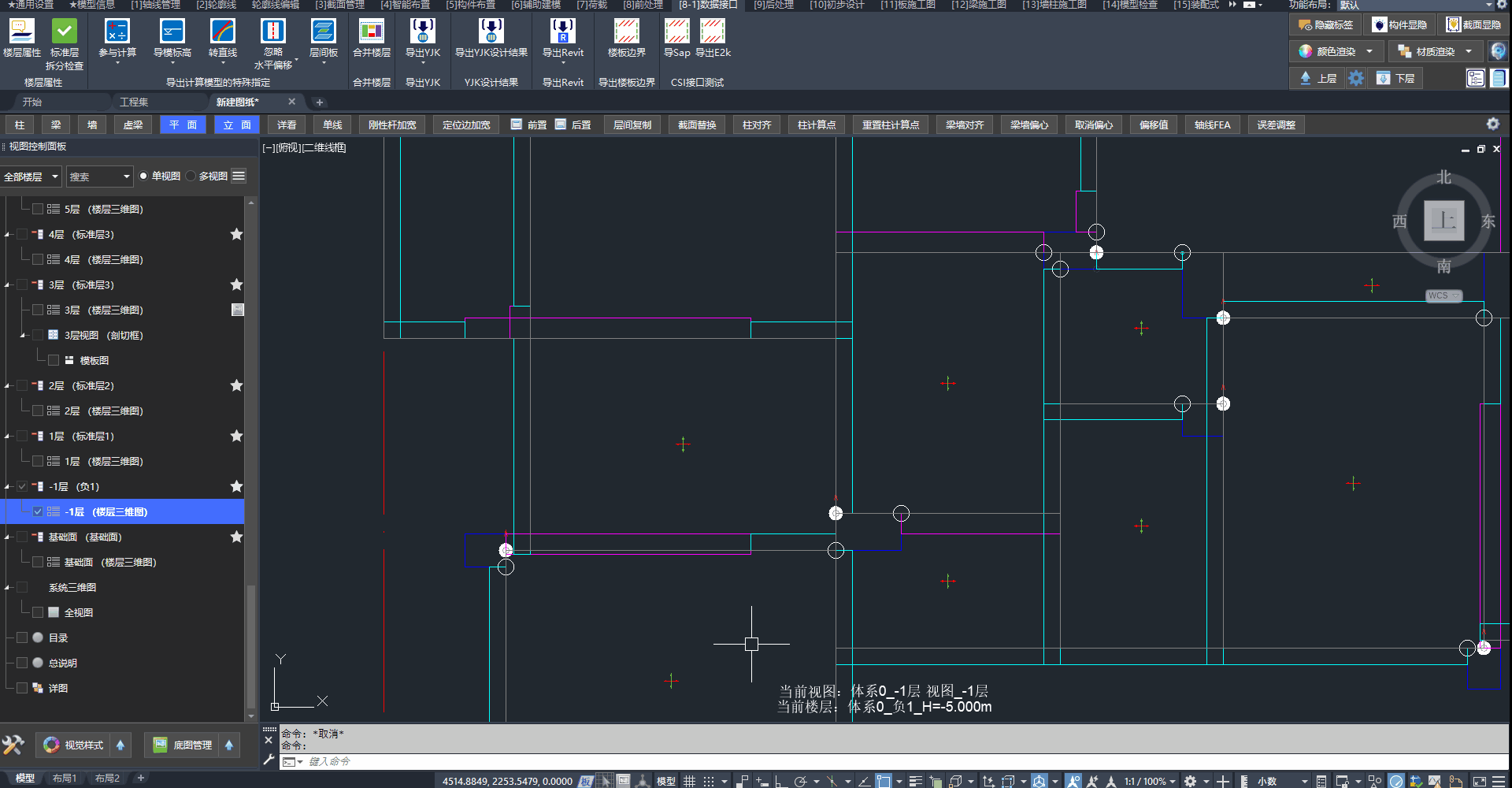Open 转直线 tool in ribbon

[222, 32]
